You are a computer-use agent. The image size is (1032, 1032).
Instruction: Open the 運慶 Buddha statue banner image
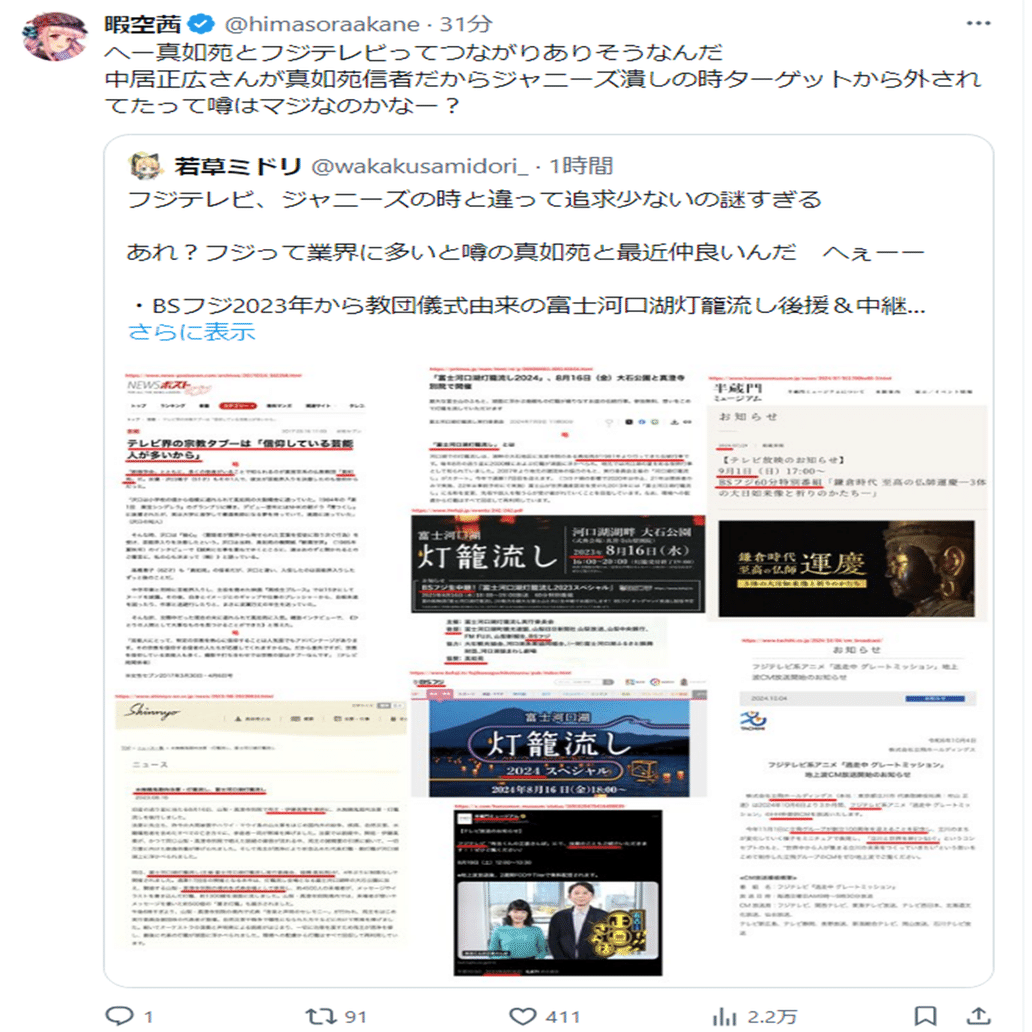pyautogui.click(x=846, y=569)
